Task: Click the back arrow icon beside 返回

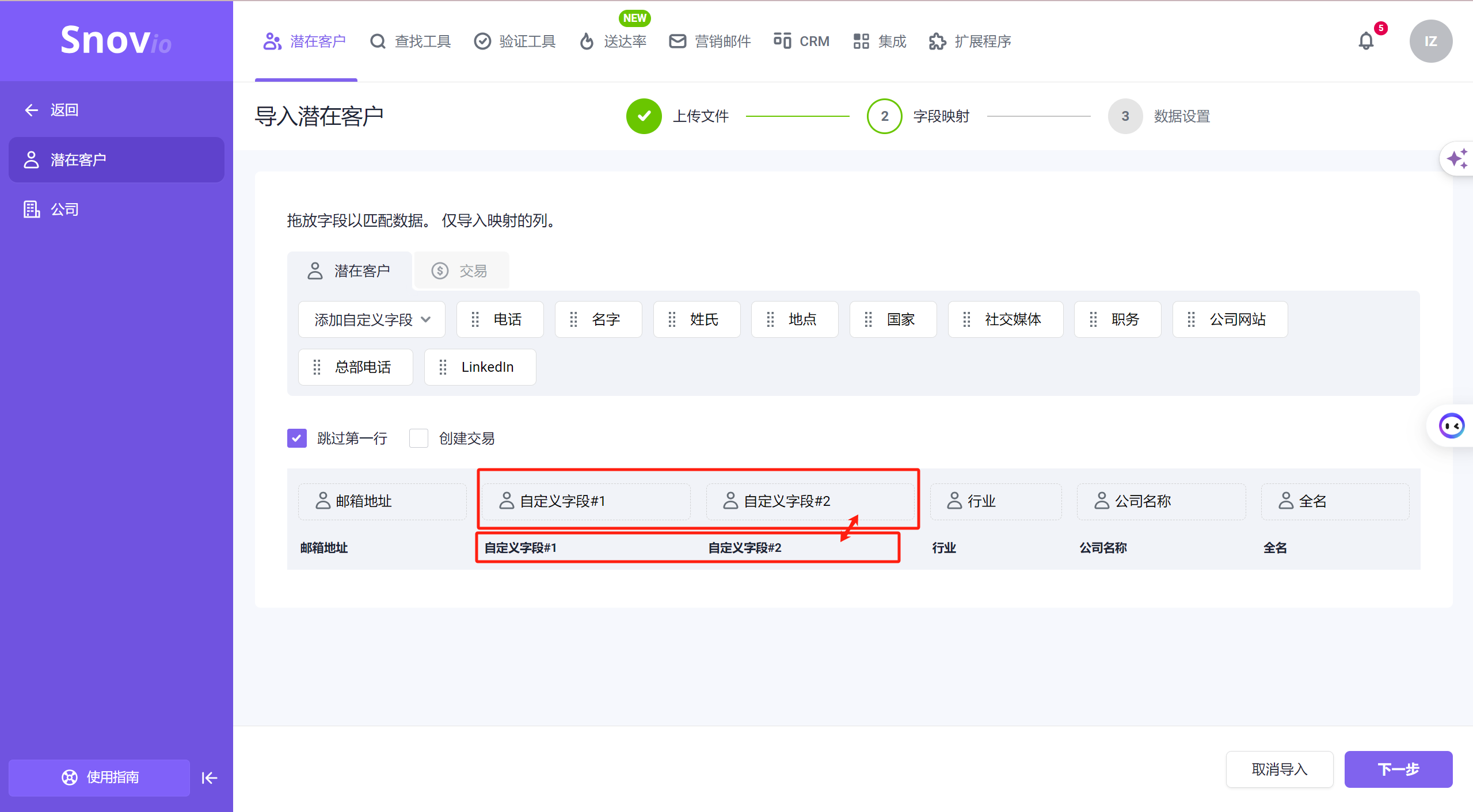Action: (x=32, y=110)
